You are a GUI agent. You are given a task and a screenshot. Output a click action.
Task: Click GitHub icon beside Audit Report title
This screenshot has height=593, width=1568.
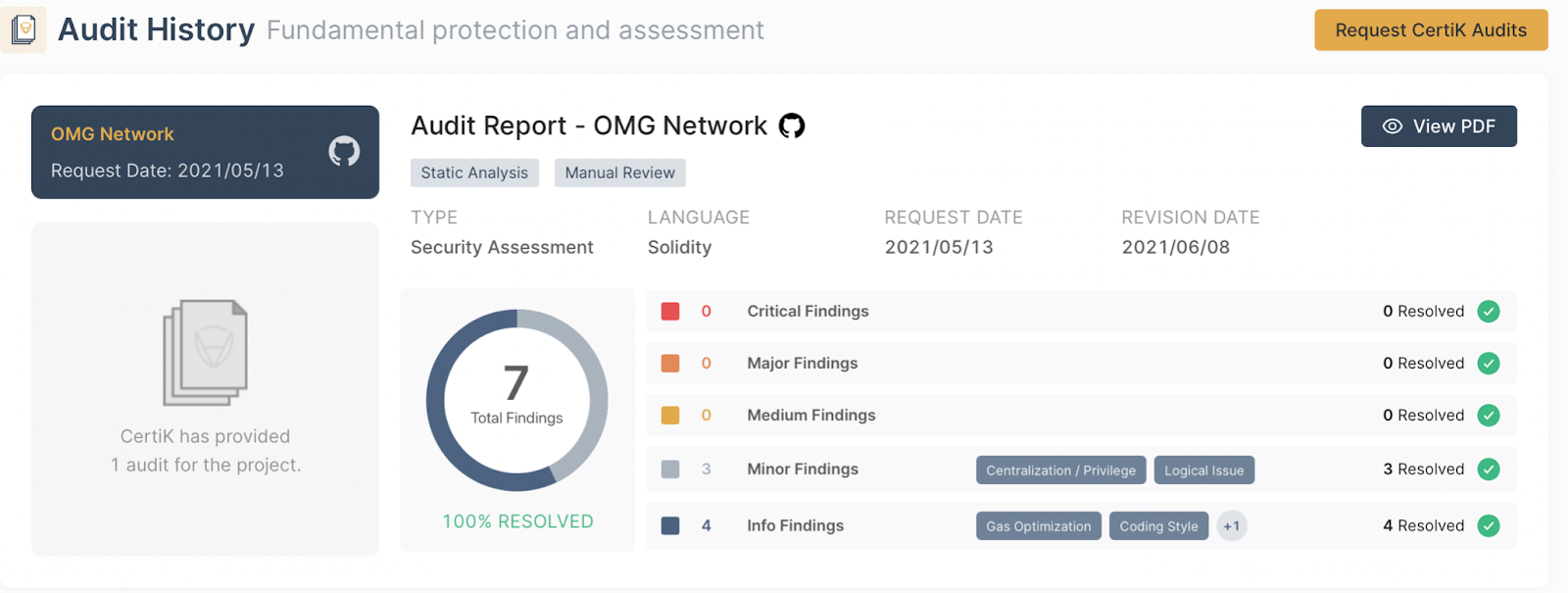click(792, 125)
